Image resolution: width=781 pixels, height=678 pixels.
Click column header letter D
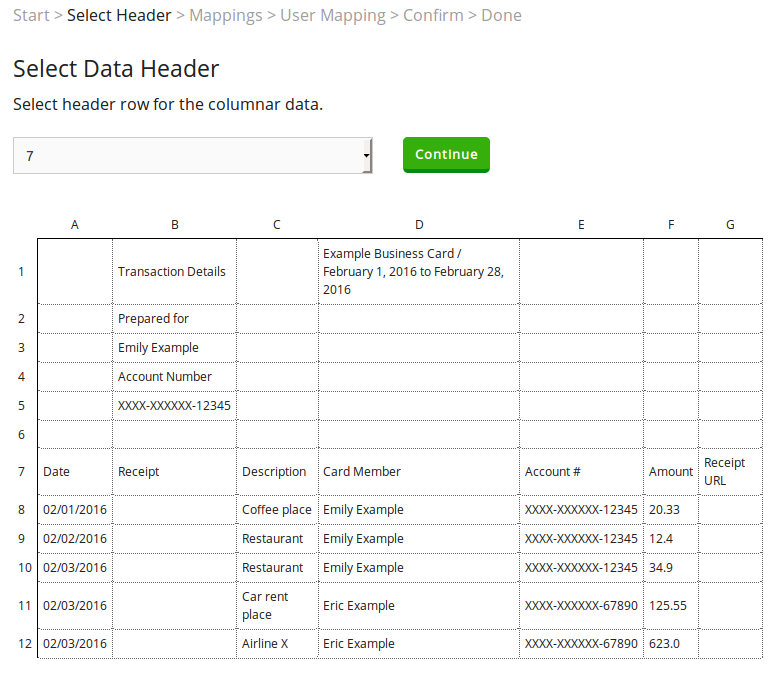[419, 225]
